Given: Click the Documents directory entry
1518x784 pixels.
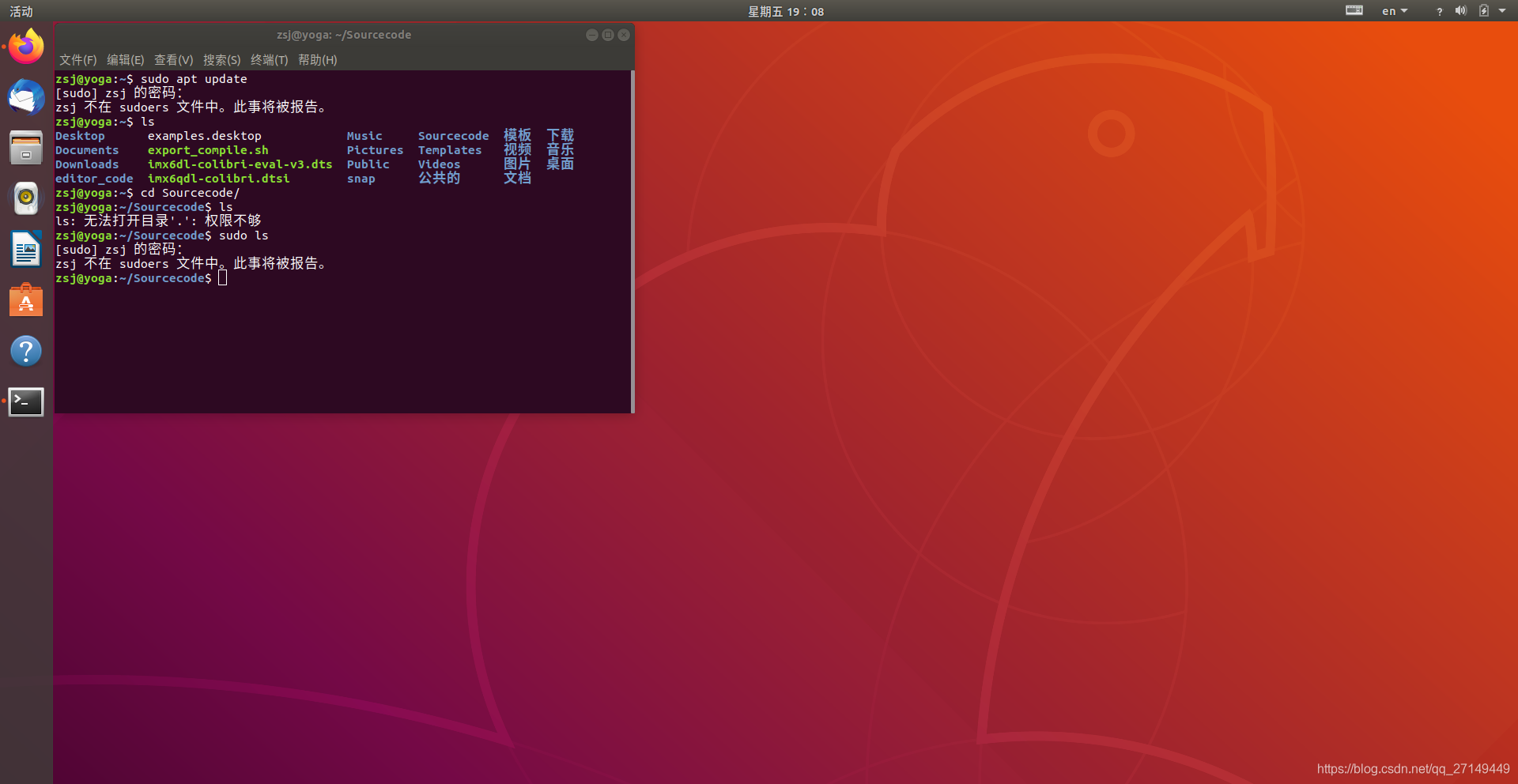Looking at the screenshot, I should (87, 150).
